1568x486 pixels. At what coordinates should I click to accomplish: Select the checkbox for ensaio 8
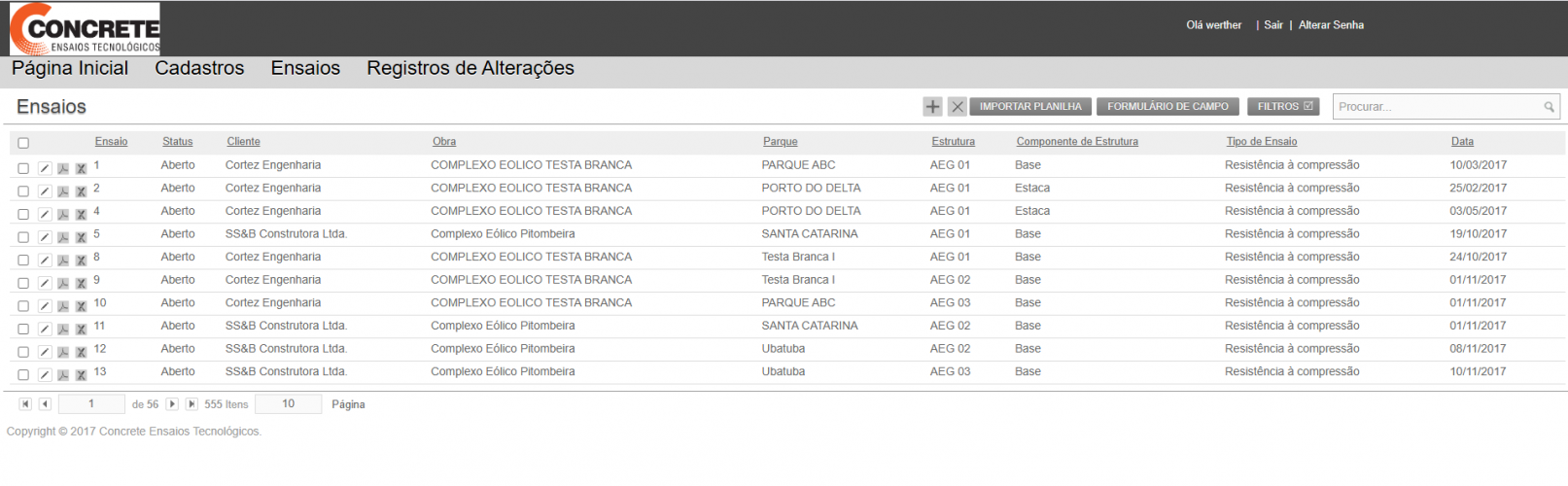point(23,260)
